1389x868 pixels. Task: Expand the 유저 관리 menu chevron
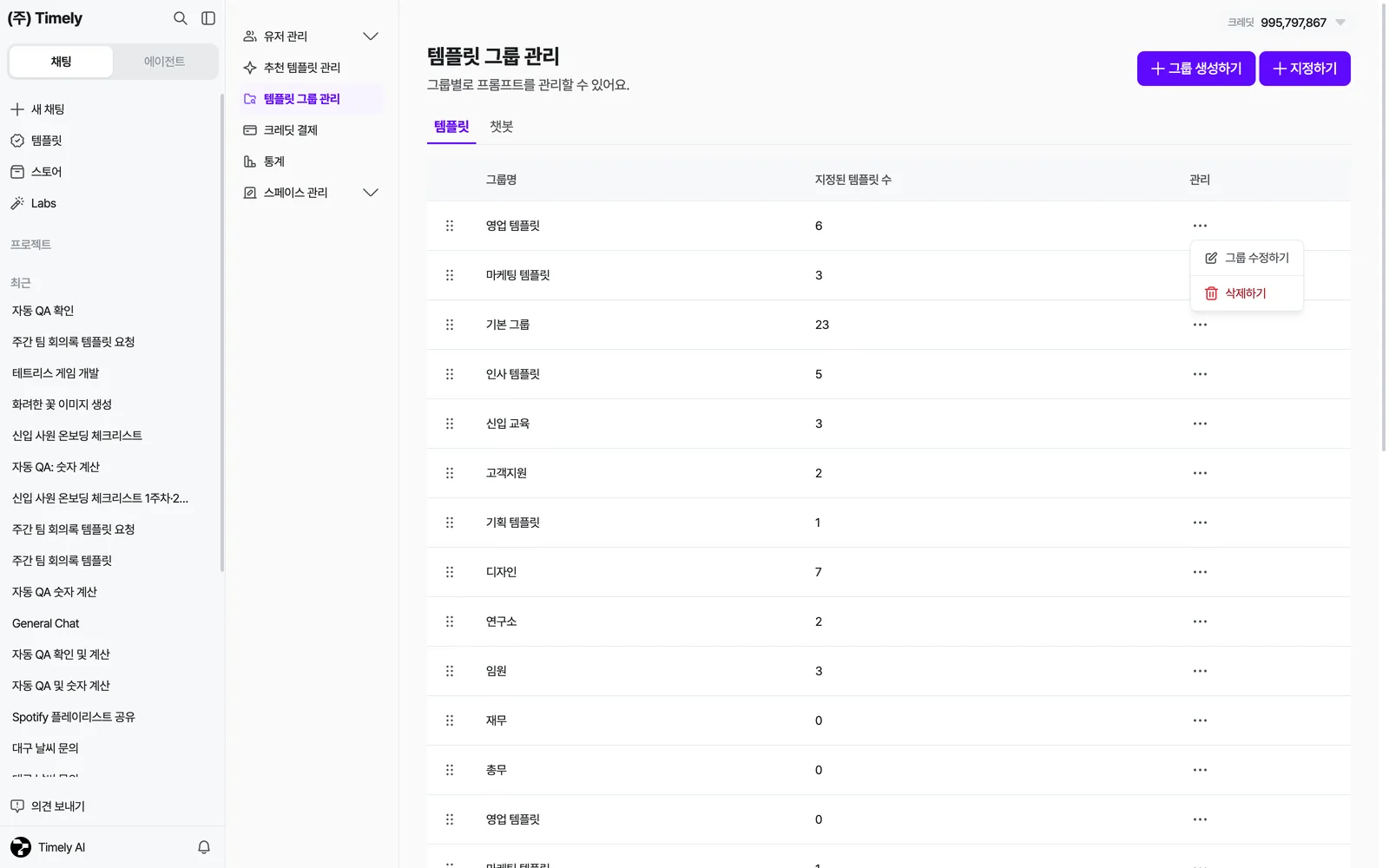tap(371, 36)
